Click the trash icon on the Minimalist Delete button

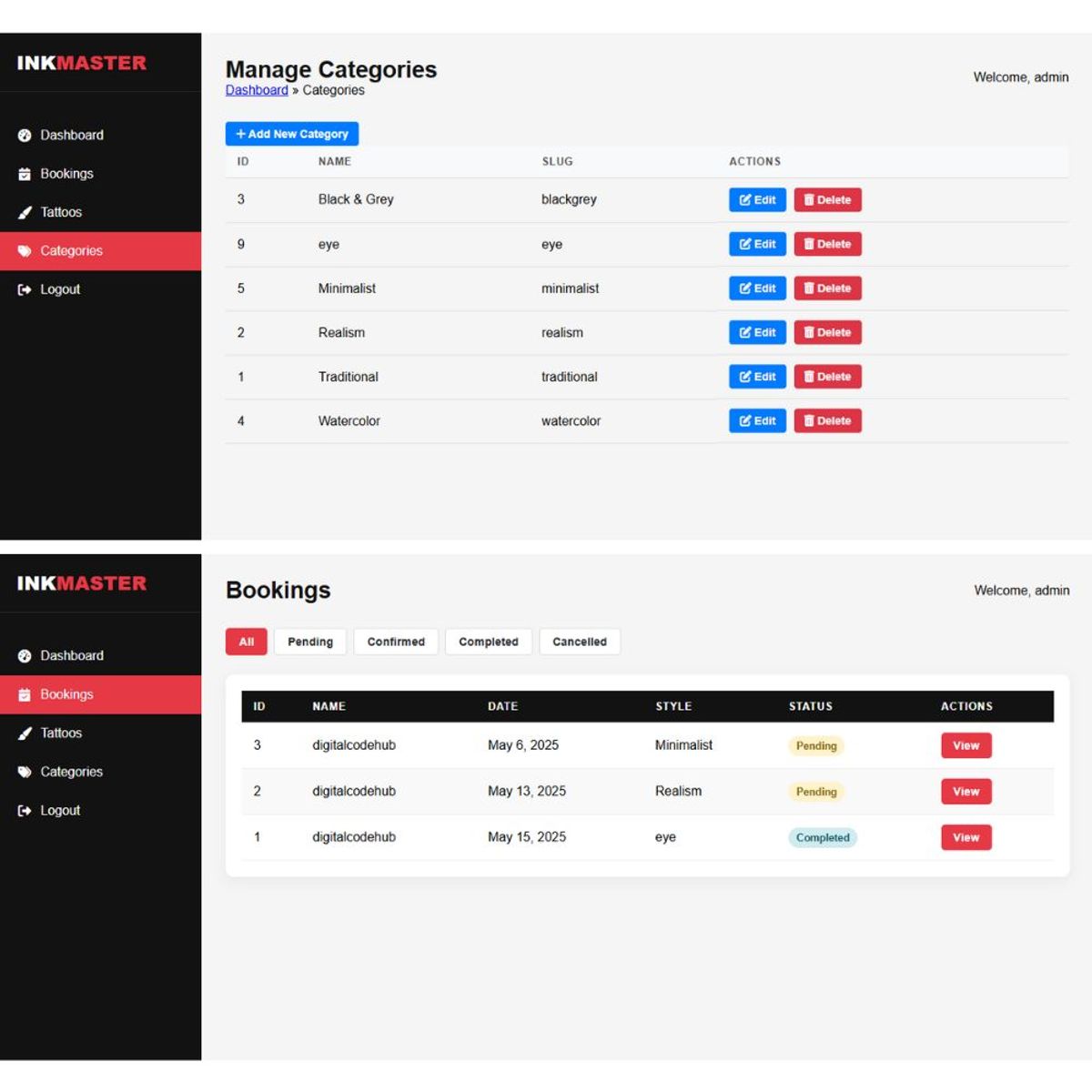tap(809, 288)
